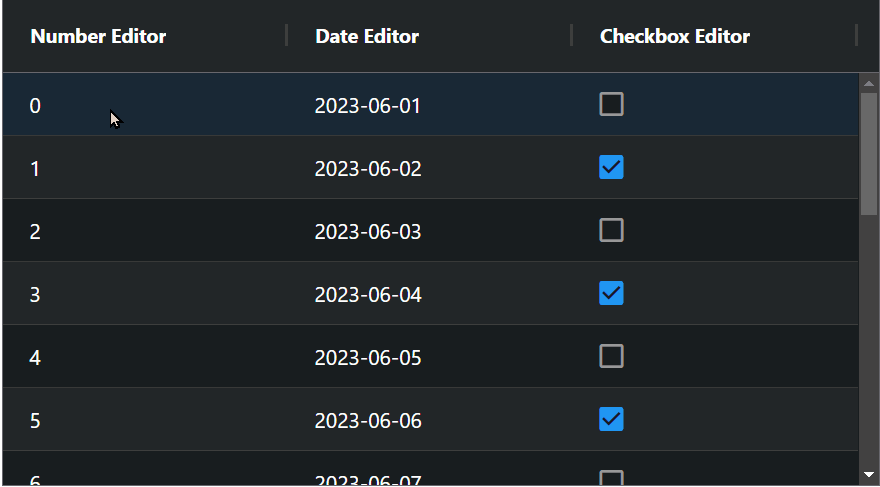880x487 pixels.
Task: Uncheck the checkbox for 2023-06-04
Action: pos(611,293)
